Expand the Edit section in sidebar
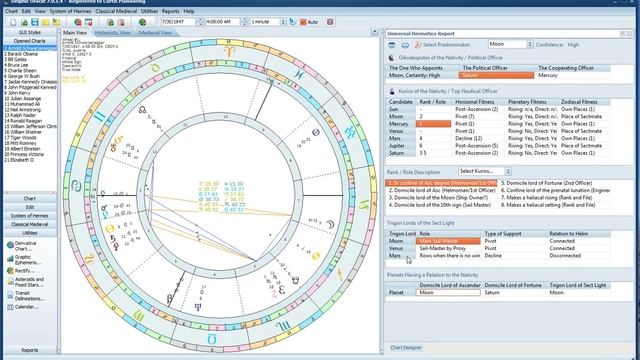This screenshot has height=360, width=640. tap(30, 207)
